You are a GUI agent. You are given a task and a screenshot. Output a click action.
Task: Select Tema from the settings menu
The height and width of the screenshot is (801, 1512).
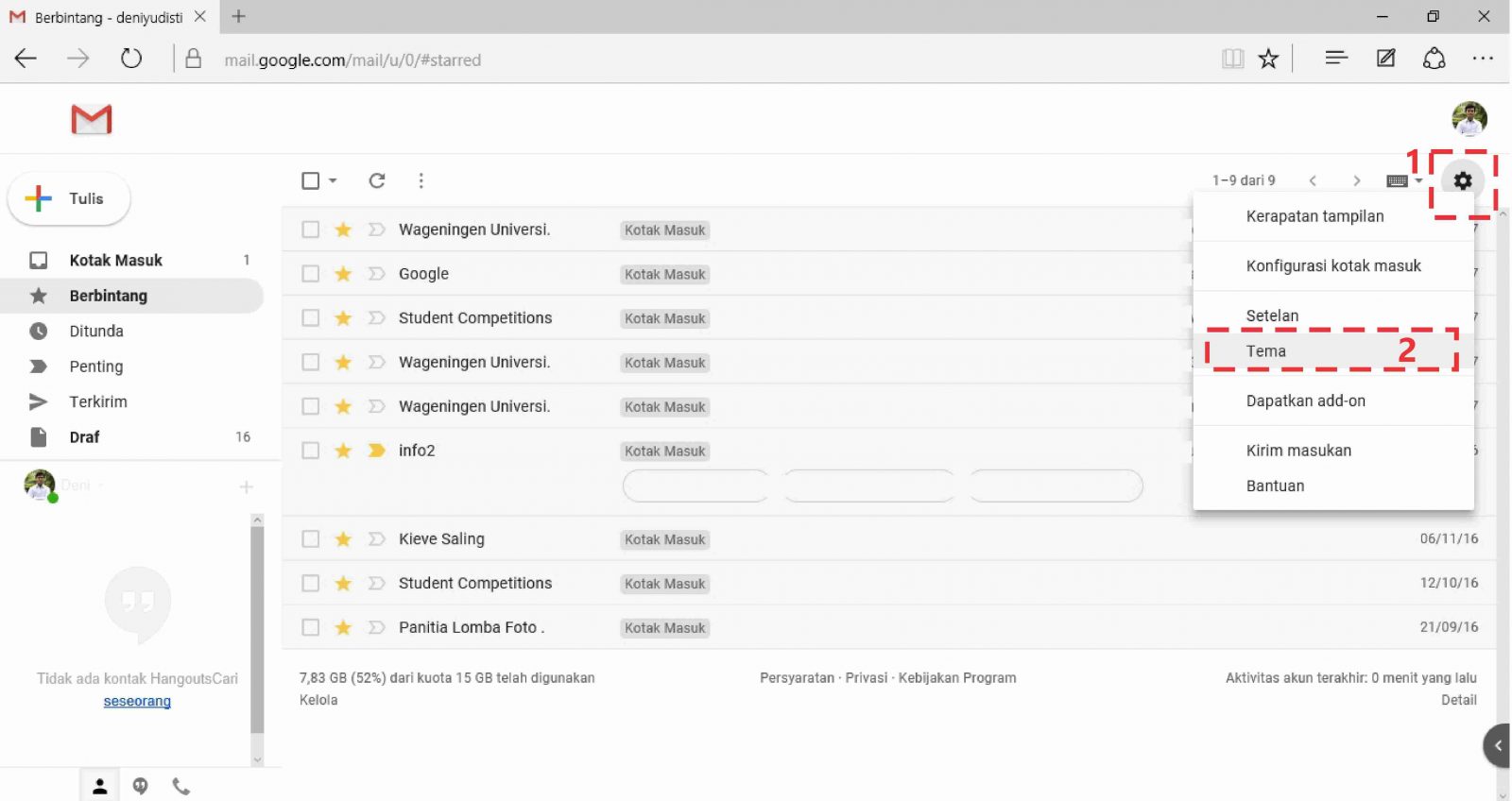tap(1333, 351)
